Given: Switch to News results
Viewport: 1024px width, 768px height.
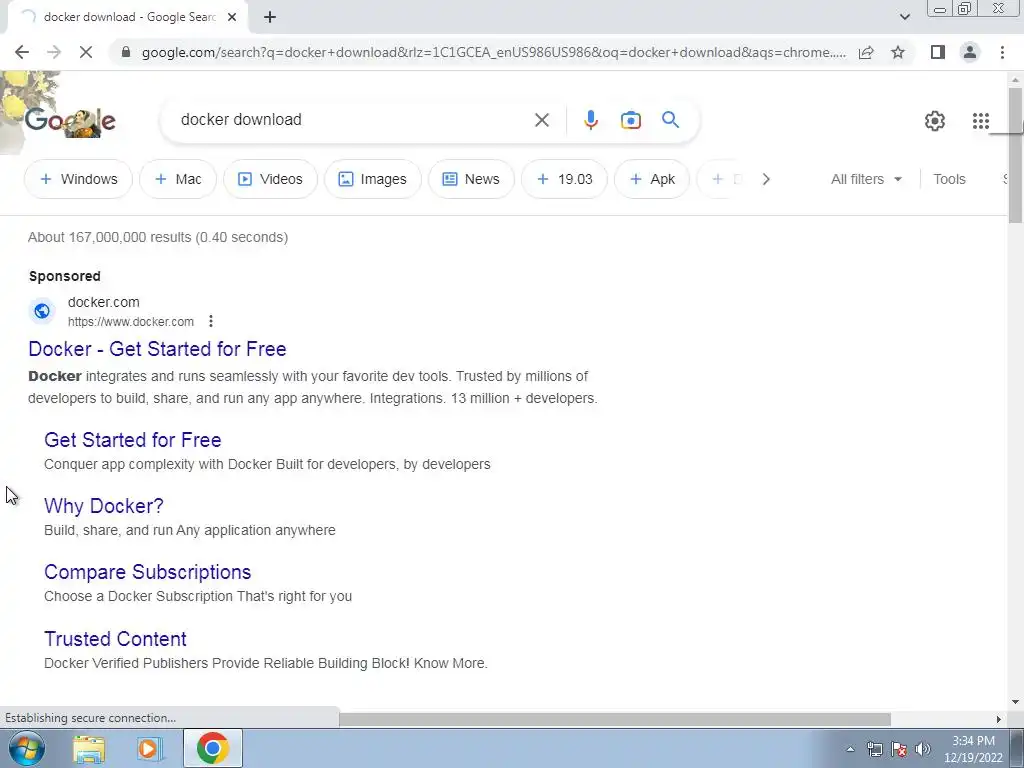Looking at the screenshot, I should tap(471, 179).
